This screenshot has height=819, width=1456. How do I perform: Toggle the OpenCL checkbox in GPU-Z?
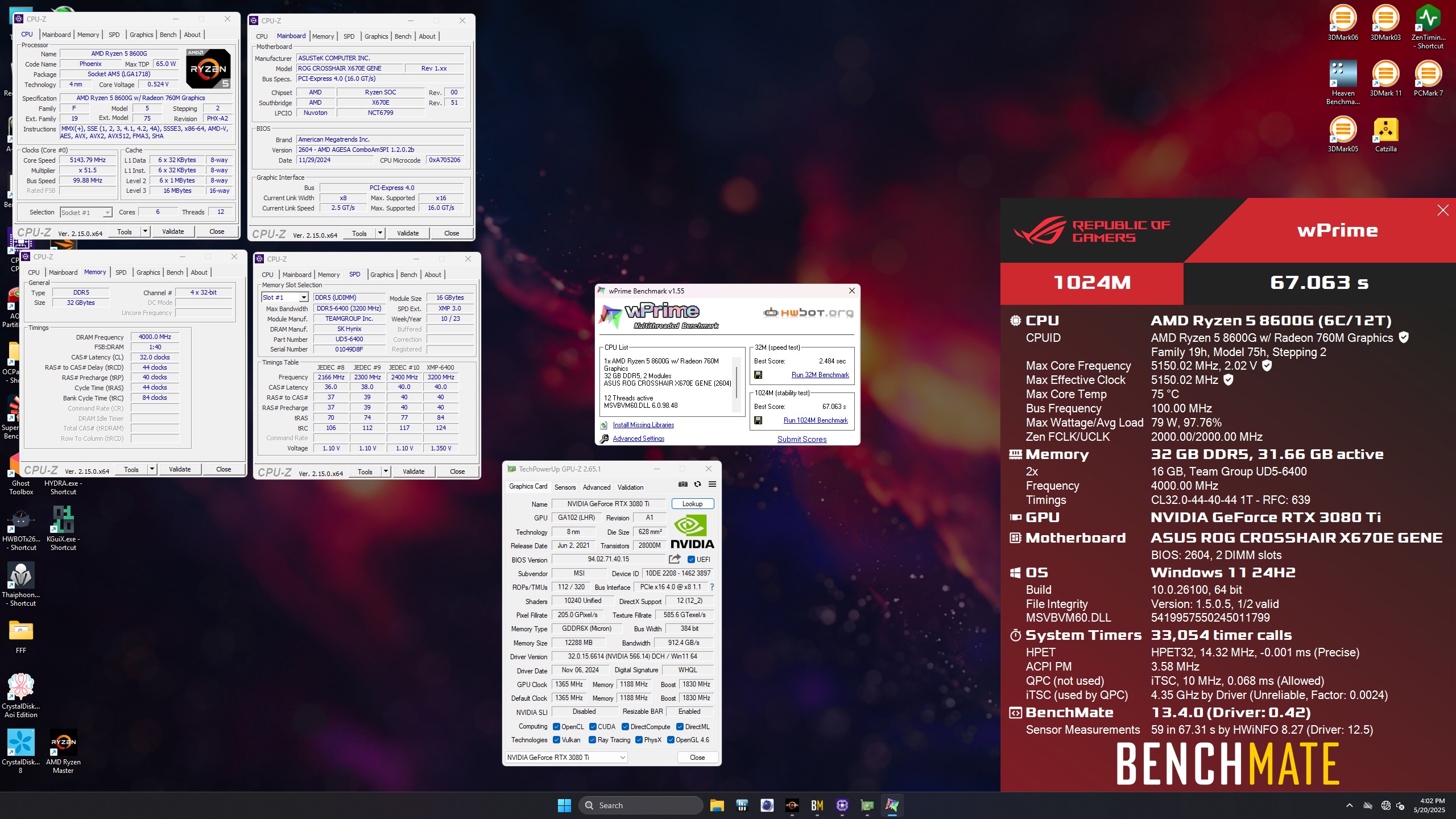pyautogui.click(x=556, y=726)
